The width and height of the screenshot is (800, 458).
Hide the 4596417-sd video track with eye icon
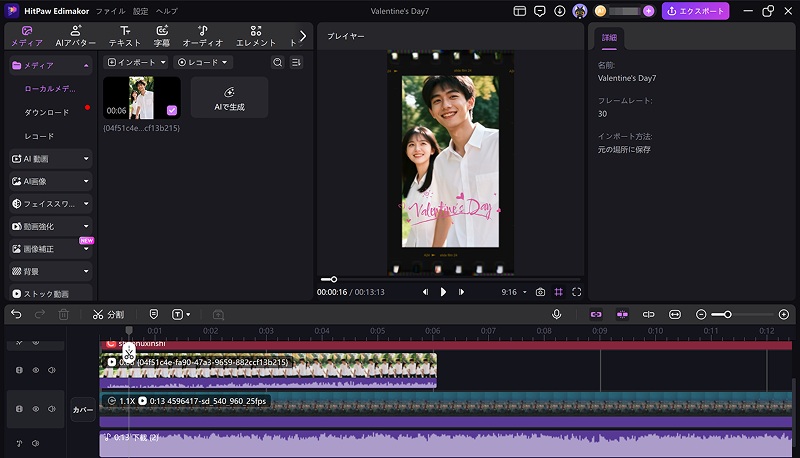[35, 409]
